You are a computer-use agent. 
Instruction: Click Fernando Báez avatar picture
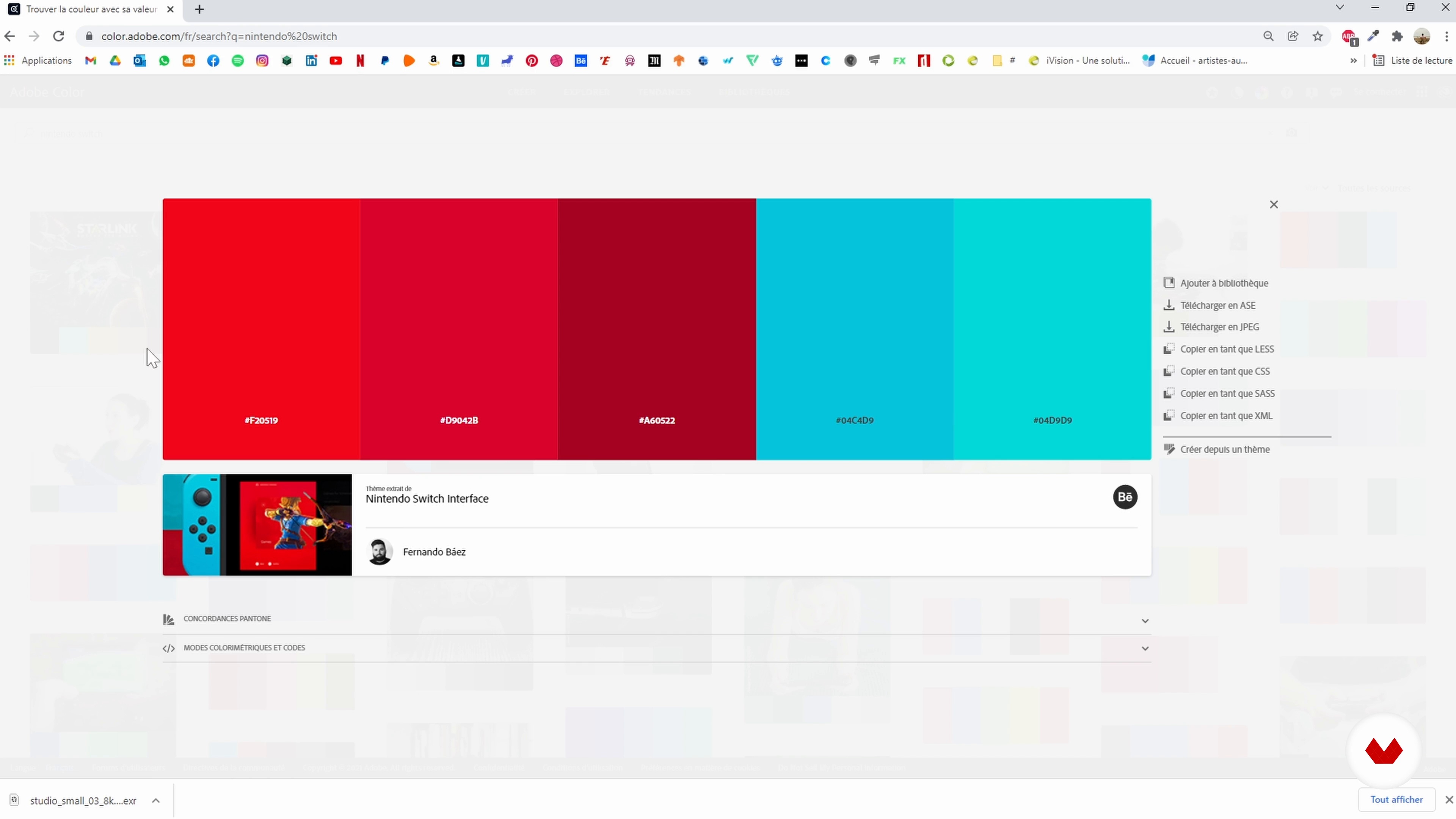pos(379,552)
